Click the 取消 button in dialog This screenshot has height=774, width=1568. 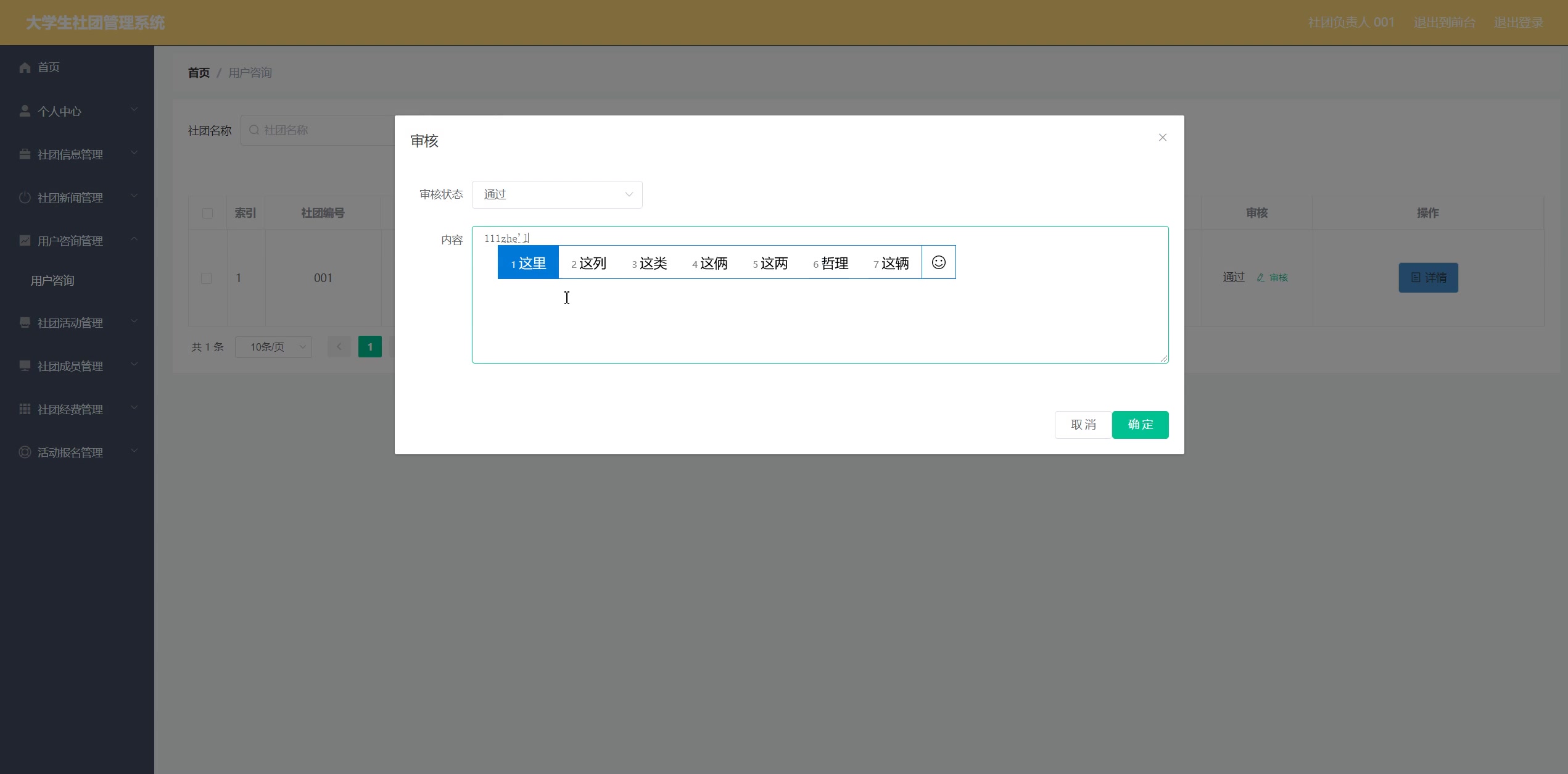tap(1083, 425)
